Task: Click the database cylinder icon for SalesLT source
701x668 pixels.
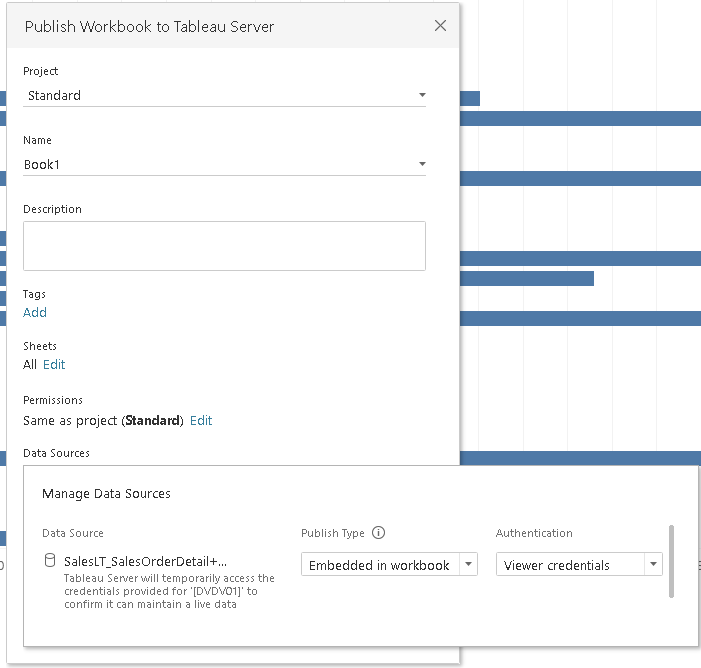Action: pyautogui.click(x=50, y=561)
